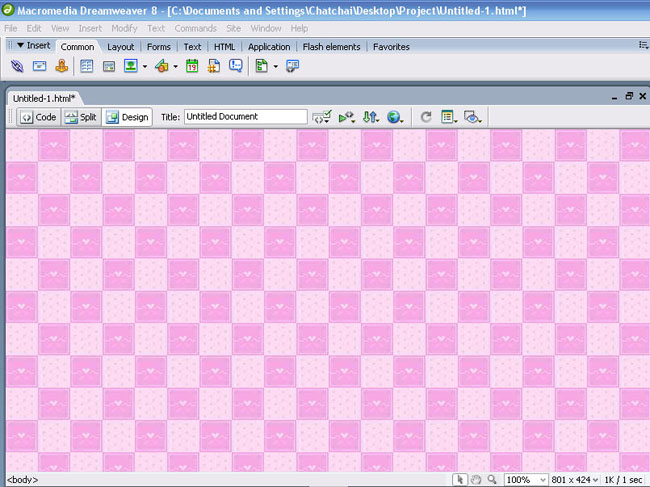Image resolution: width=650 pixels, height=487 pixels.
Task: Select the Untitled-1.html document tab
Action: point(44,98)
